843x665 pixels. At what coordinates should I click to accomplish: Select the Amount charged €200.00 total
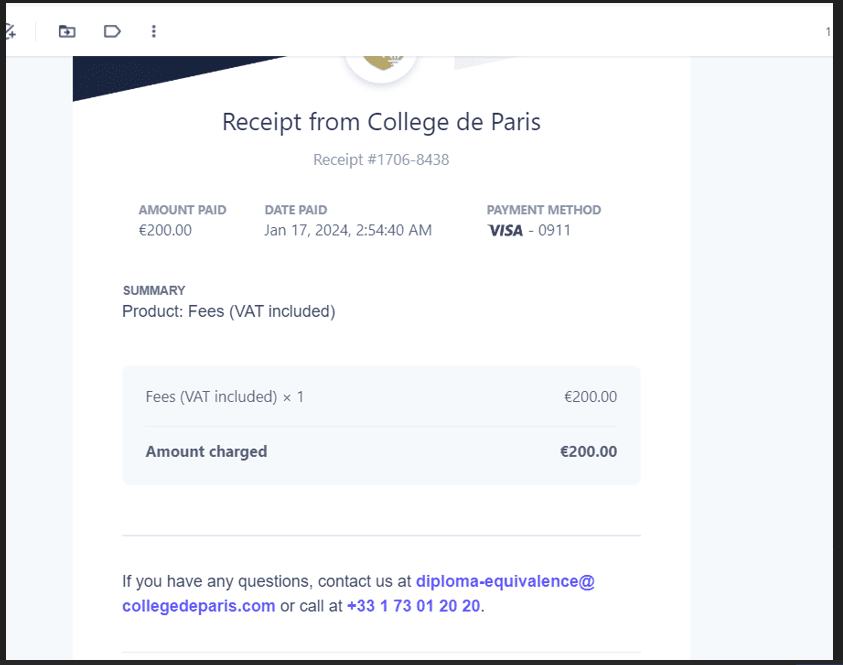381,452
